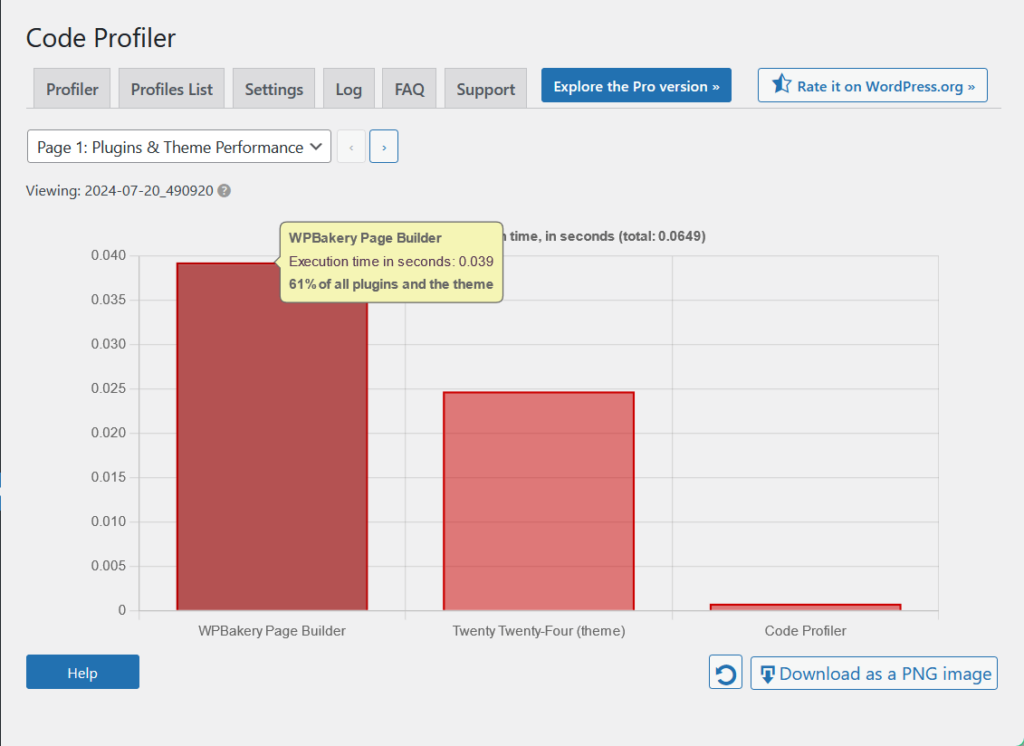Screen dimensions: 1024x746
Task: Click the Code Profiler bar in chart
Action: click(805, 607)
